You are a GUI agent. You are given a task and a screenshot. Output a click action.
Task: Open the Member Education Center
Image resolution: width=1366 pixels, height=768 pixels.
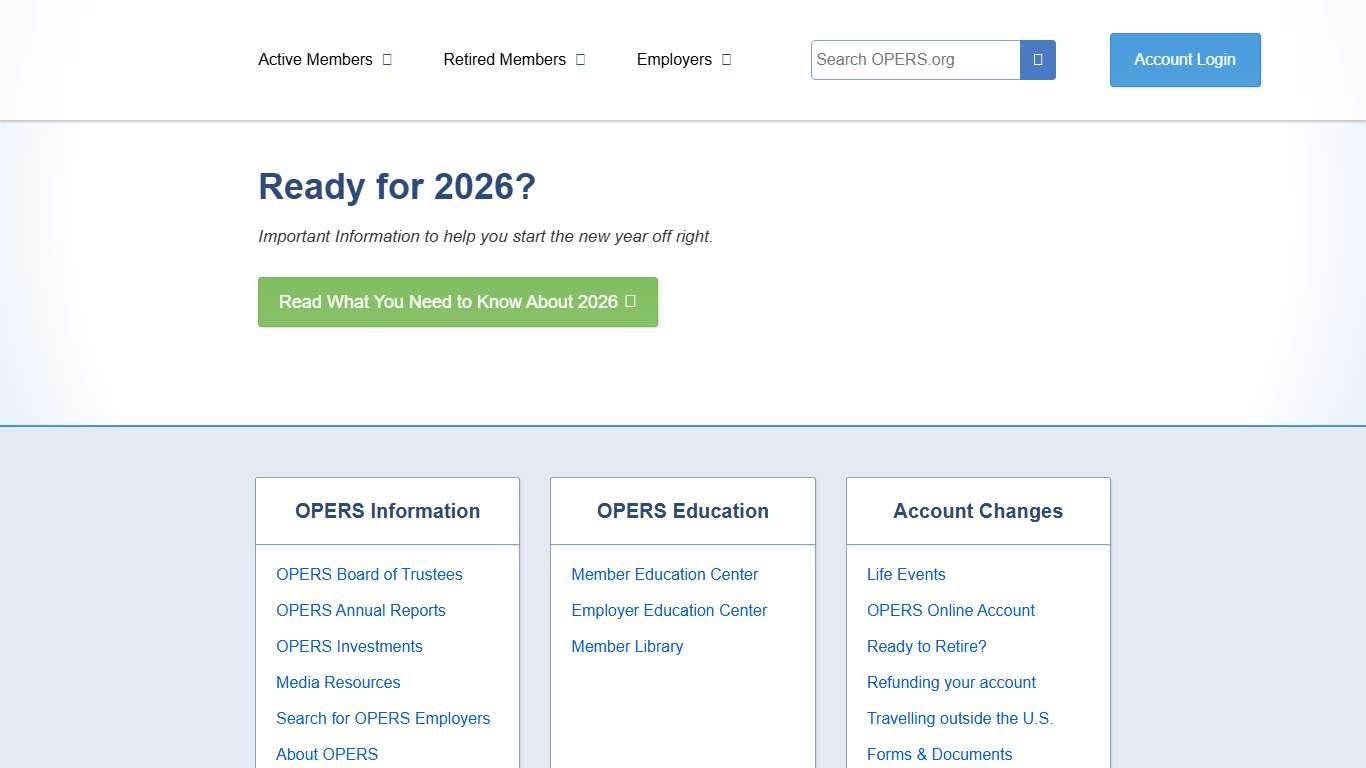pos(664,574)
